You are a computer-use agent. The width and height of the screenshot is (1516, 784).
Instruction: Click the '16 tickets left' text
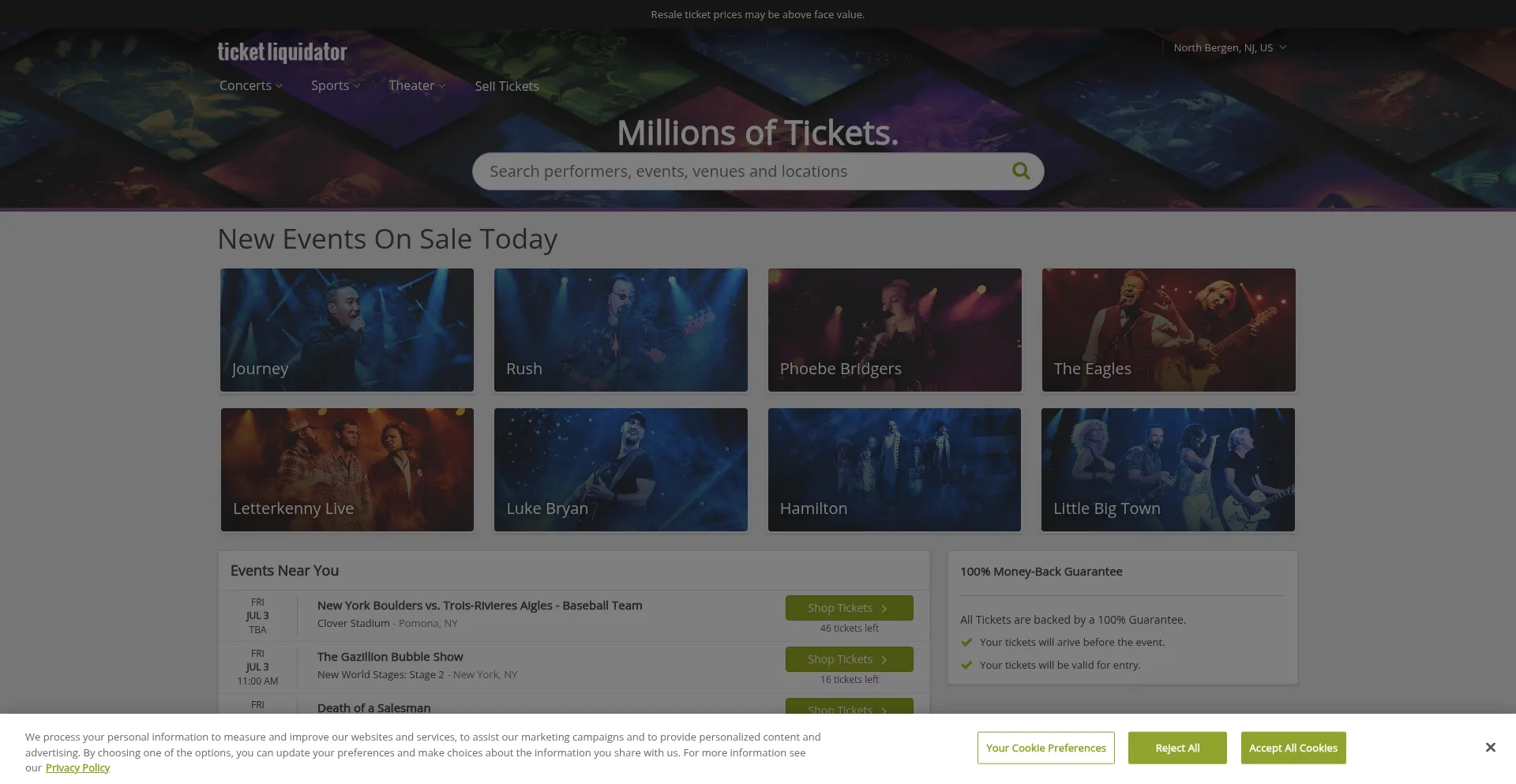849,680
